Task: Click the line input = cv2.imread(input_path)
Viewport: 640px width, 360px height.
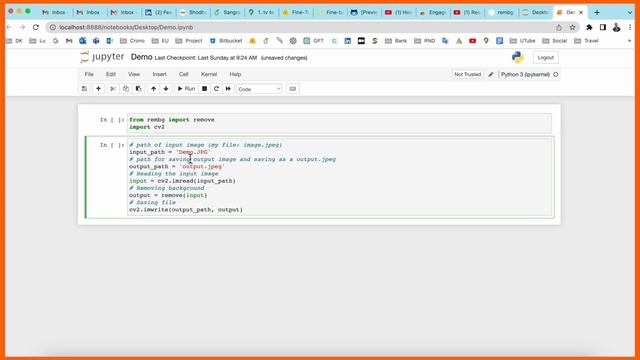Action: (182, 180)
